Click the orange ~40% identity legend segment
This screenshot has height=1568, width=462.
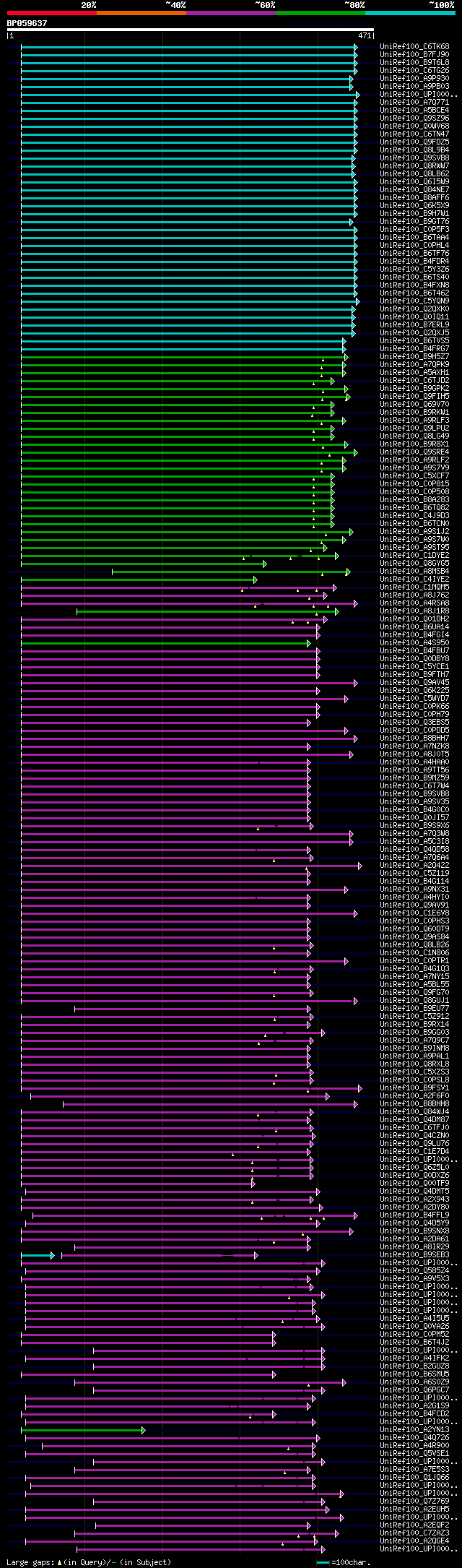click(141, 13)
